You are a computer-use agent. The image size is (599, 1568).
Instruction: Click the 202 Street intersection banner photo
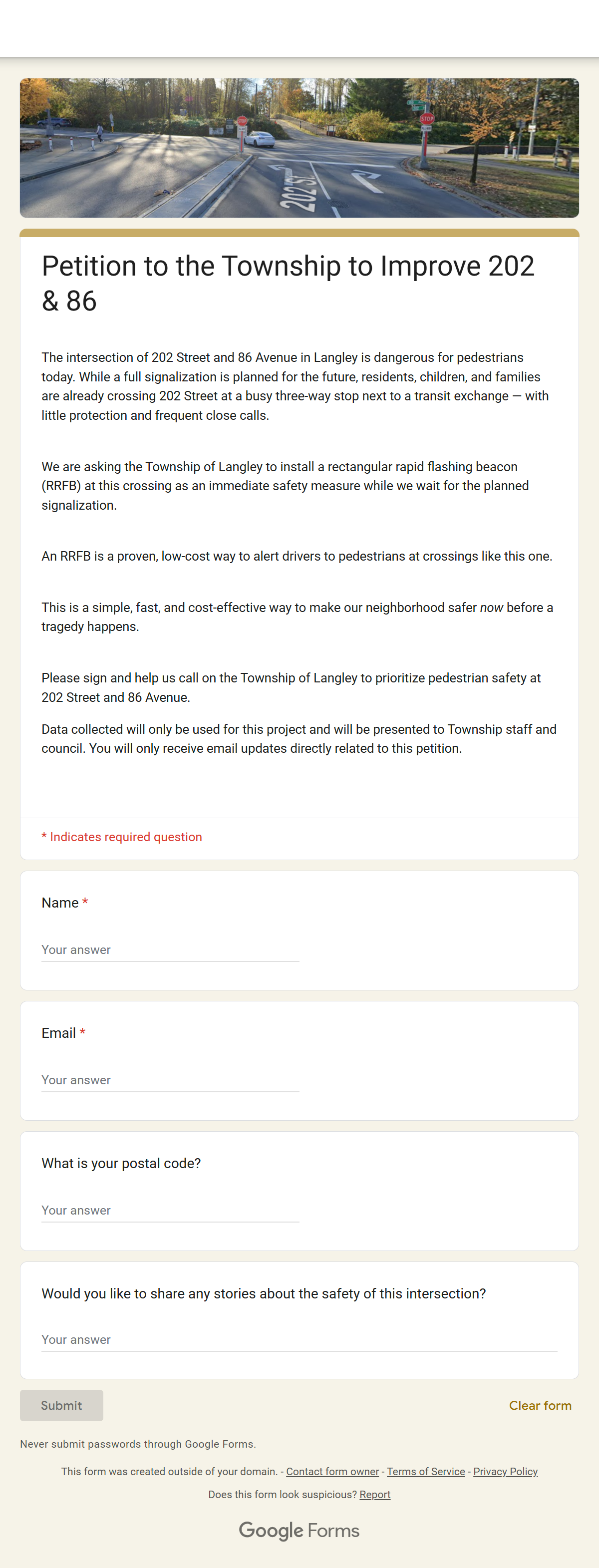click(x=299, y=148)
